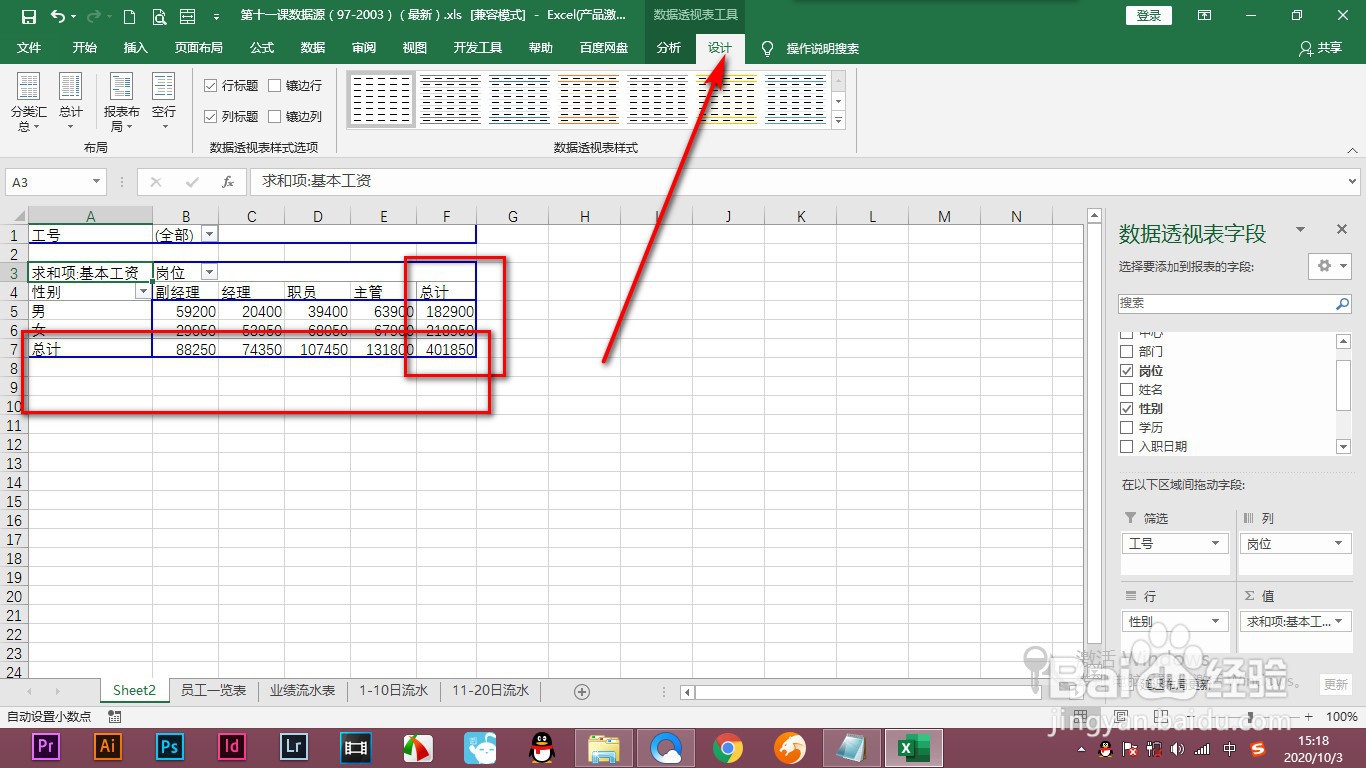Select the first pivot table style thumbnail

click(x=381, y=100)
